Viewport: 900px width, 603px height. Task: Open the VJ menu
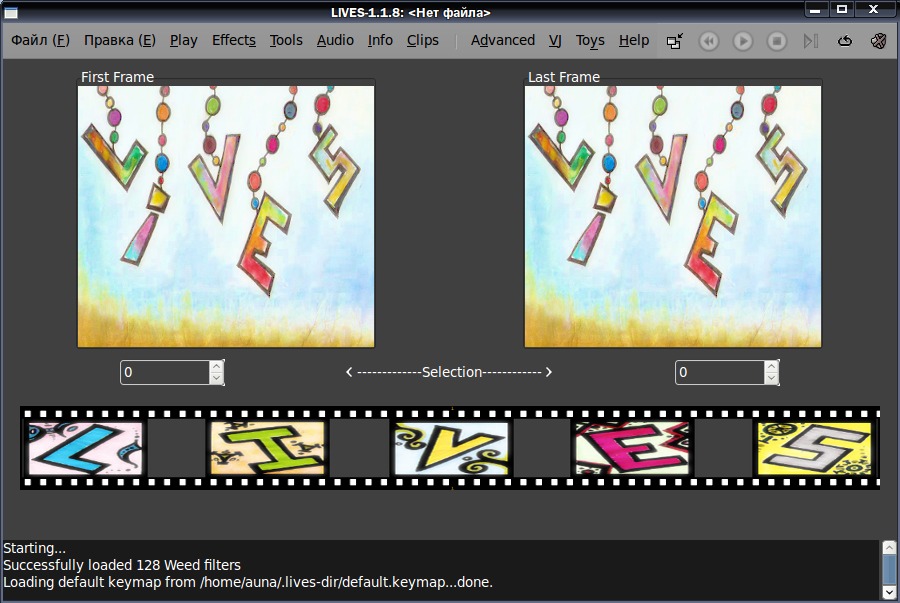(x=555, y=40)
